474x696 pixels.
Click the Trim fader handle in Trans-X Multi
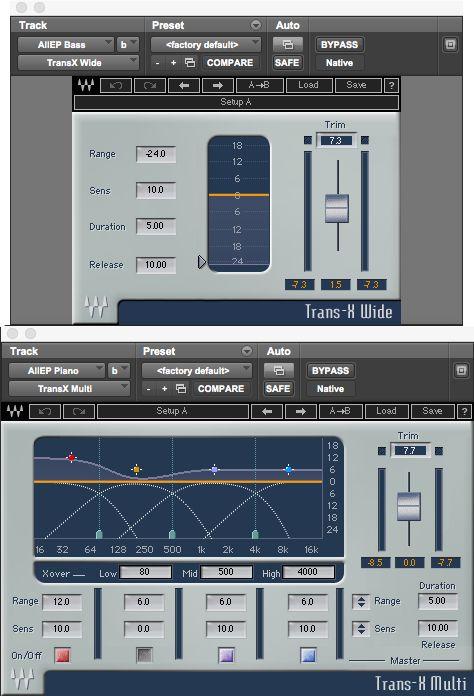409,506
